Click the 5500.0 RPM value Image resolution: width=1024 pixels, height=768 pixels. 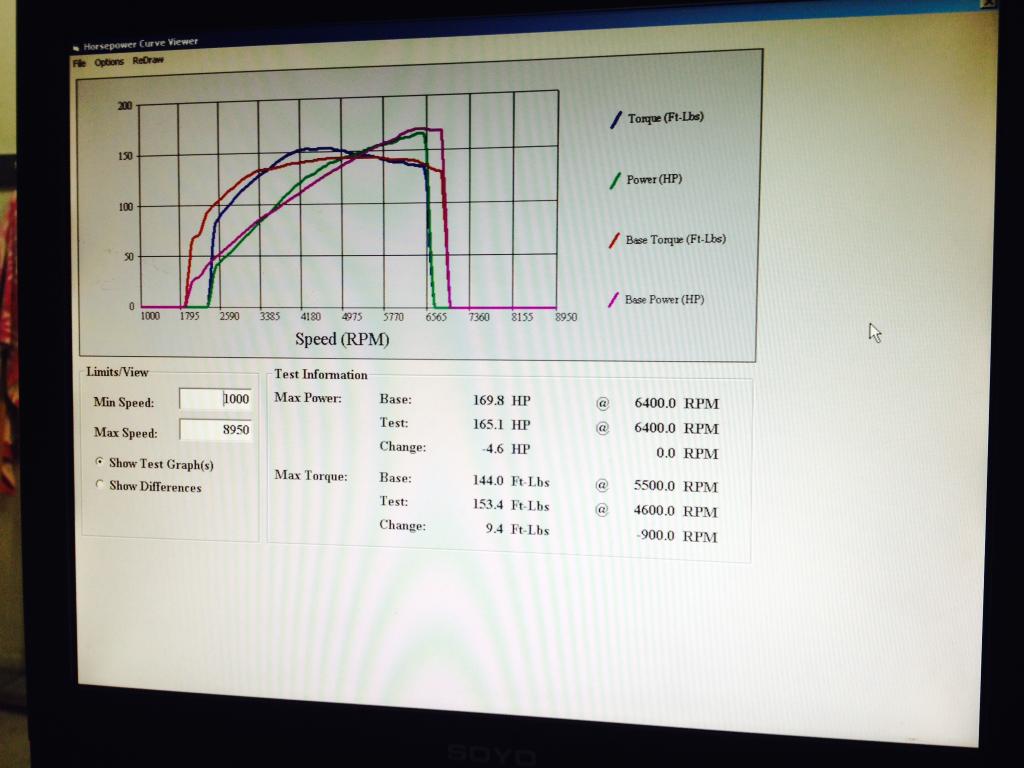coord(675,487)
